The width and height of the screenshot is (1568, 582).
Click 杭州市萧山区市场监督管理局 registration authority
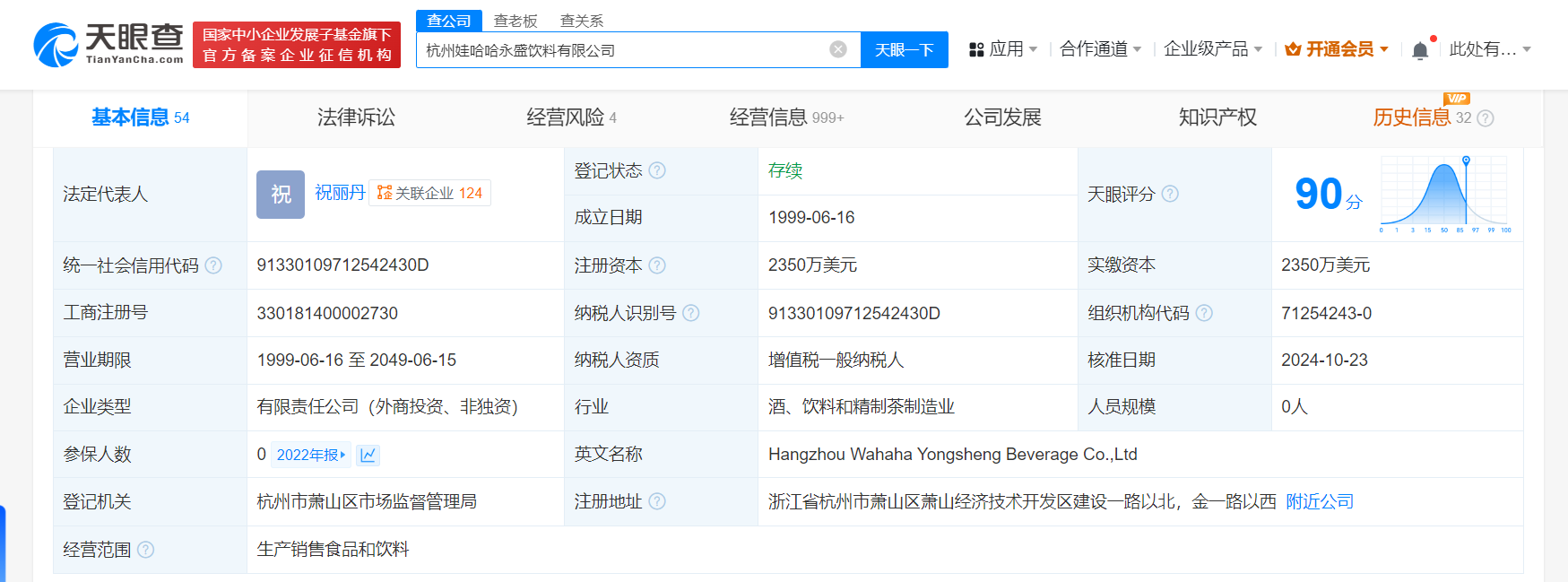[x=367, y=501]
